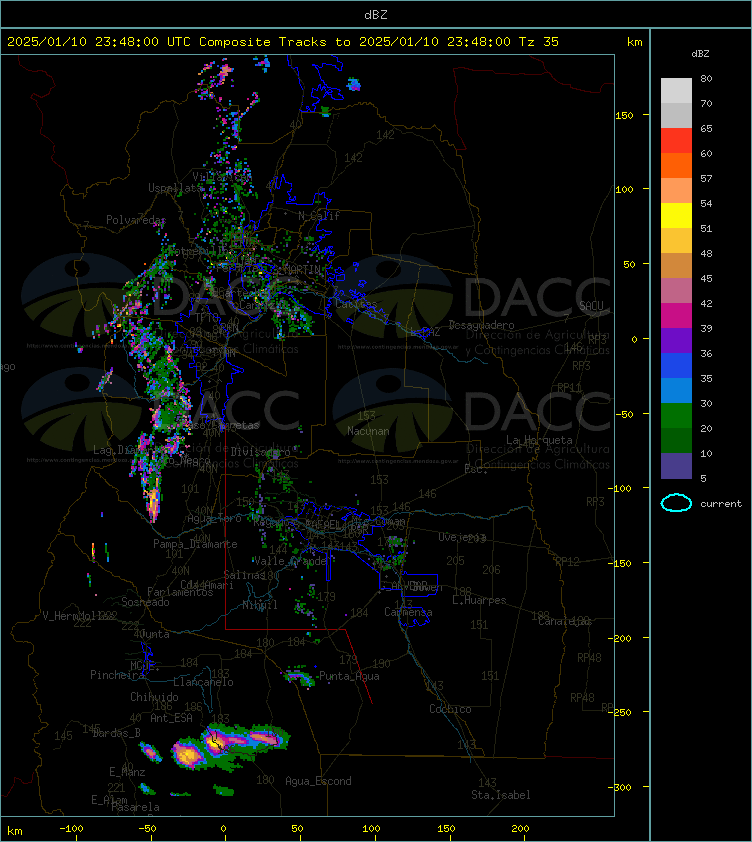
Task: Select the gray 70-65 dBZ legend swatch
Action: (x=676, y=115)
